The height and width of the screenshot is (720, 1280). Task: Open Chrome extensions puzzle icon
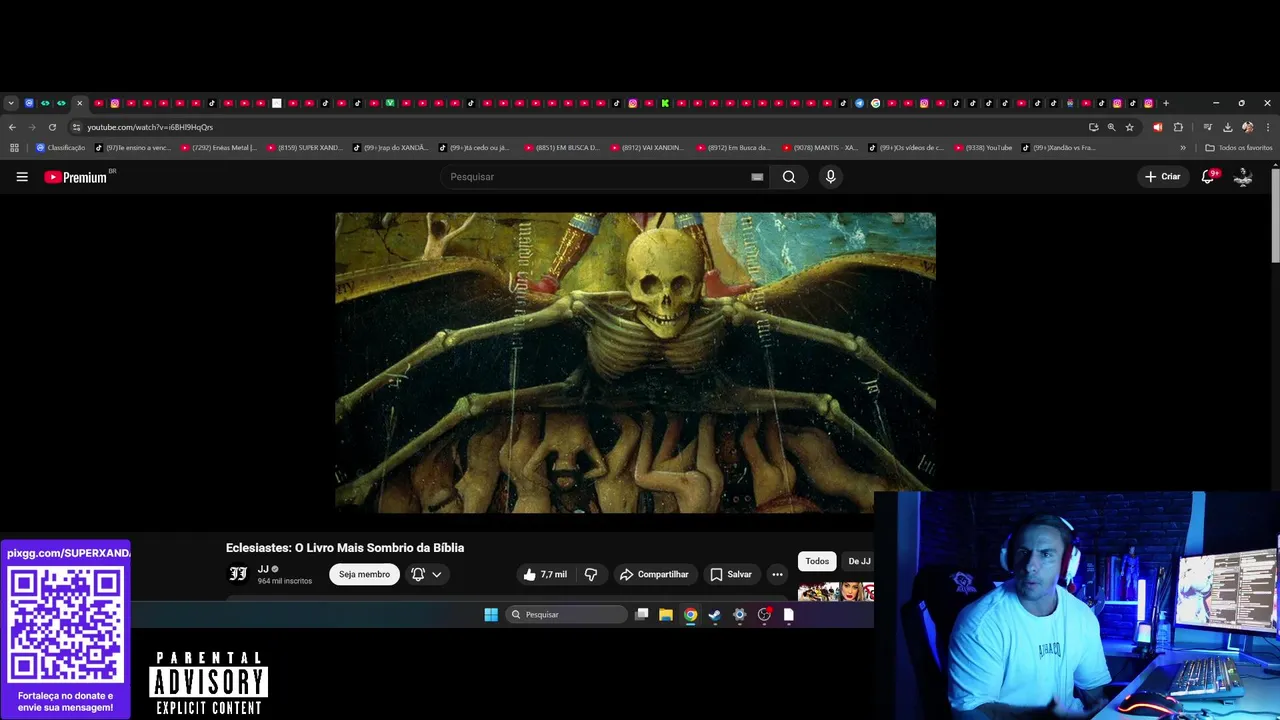1178,127
